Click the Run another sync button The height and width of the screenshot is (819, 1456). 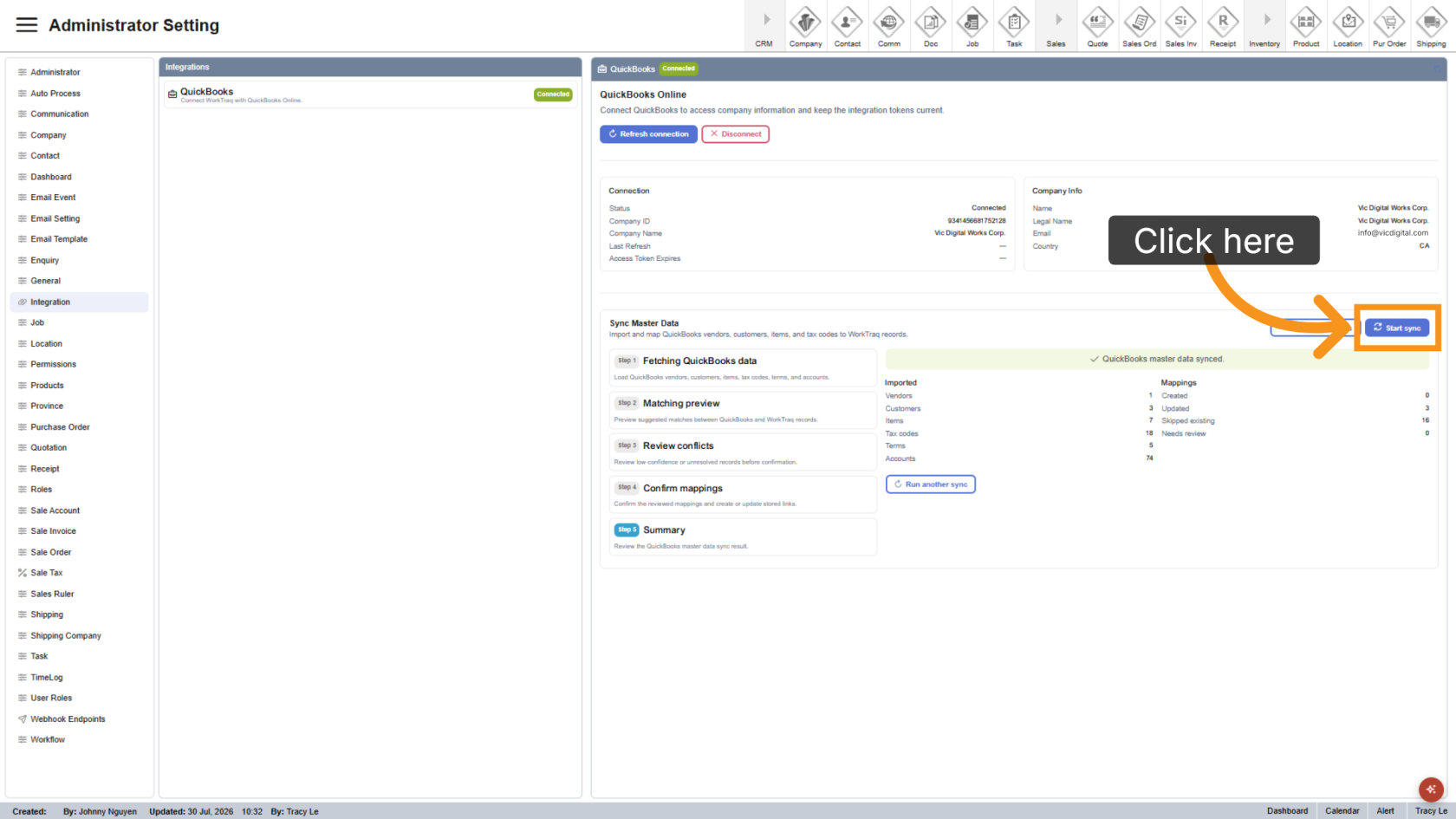(931, 484)
